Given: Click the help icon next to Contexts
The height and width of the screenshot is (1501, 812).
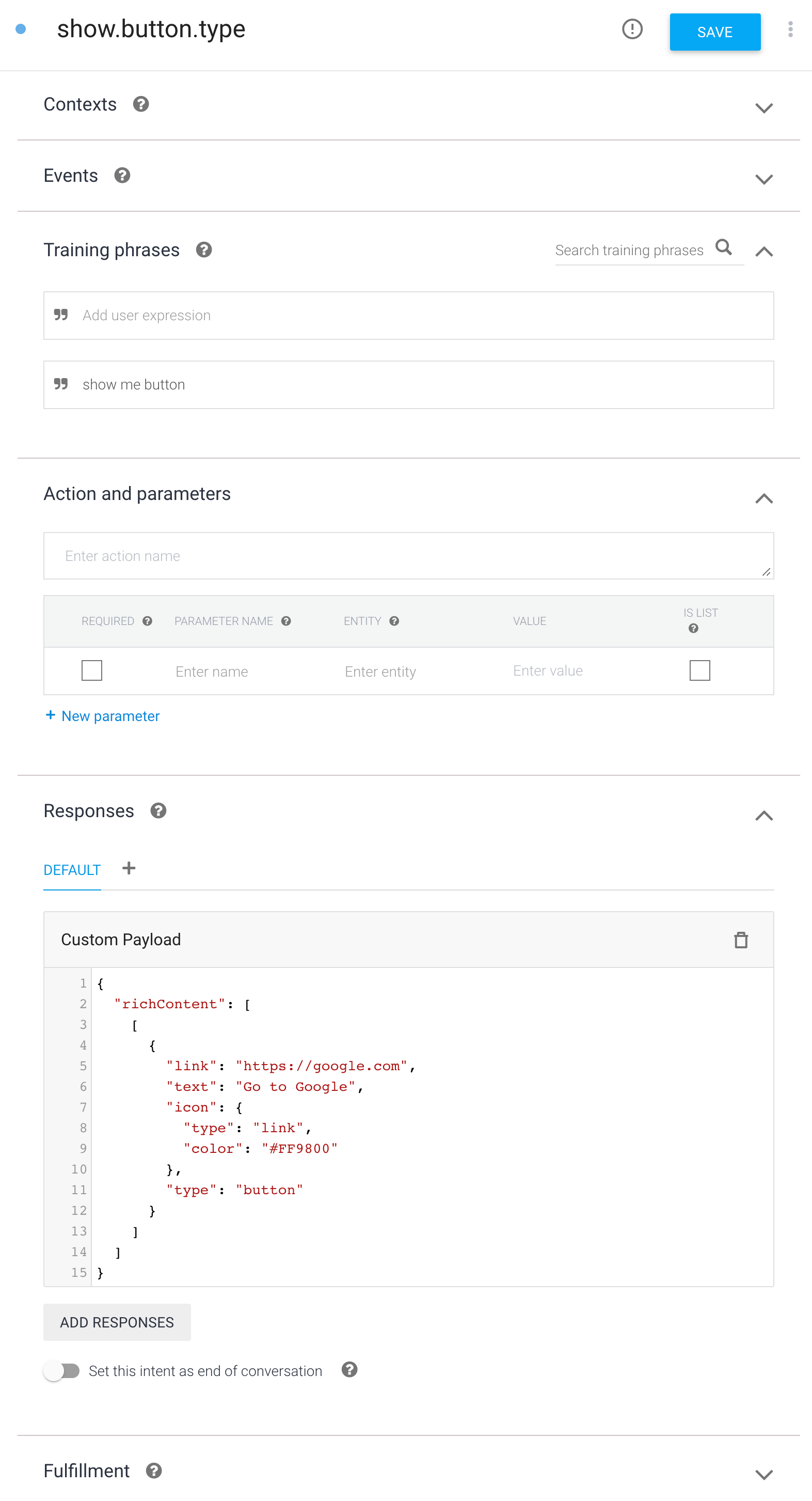Looking at the screenshot, I should (x=141, y=104).
